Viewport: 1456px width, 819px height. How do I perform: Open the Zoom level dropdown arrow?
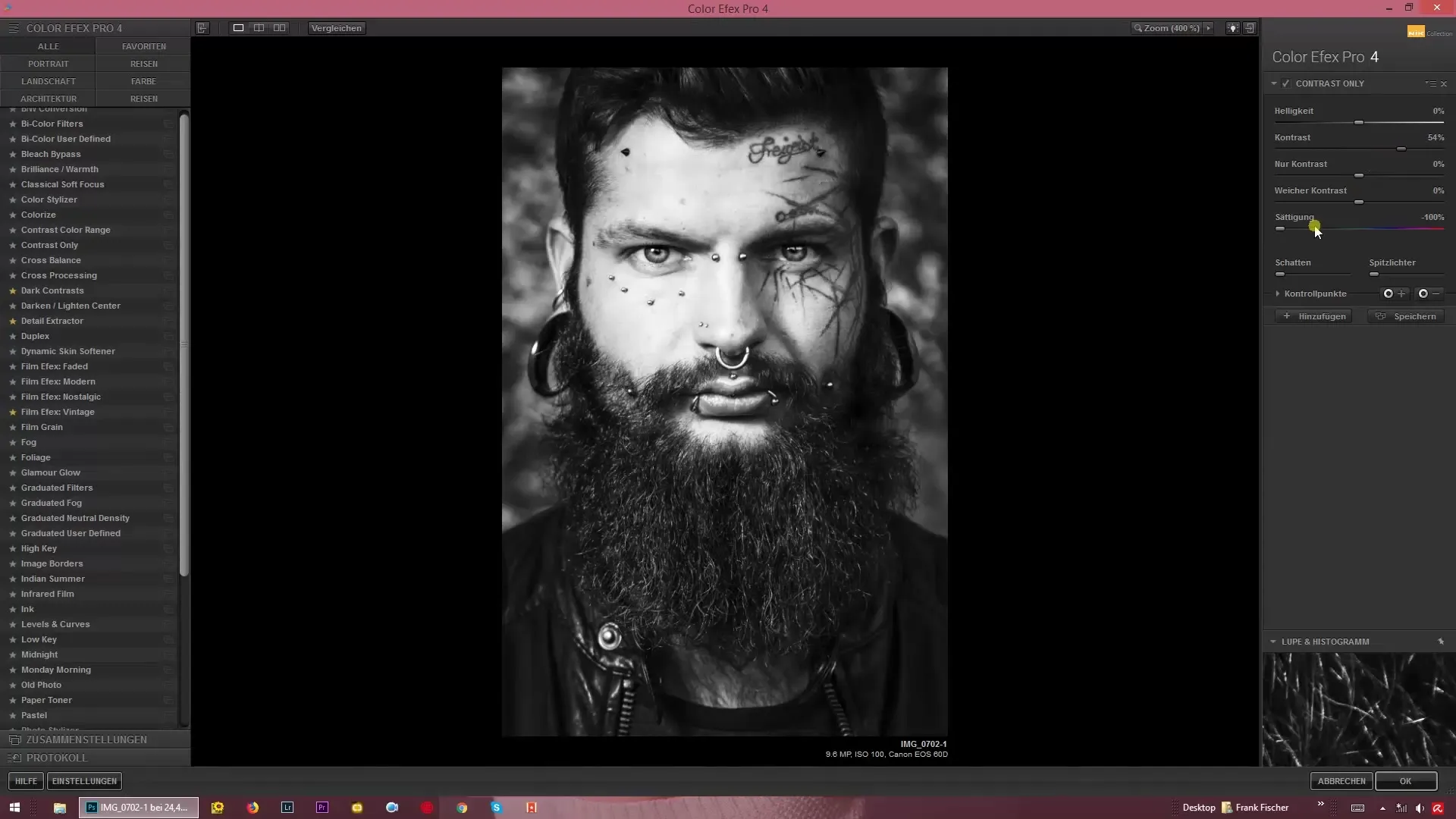pyautogui.click(x=1209, y=28)
